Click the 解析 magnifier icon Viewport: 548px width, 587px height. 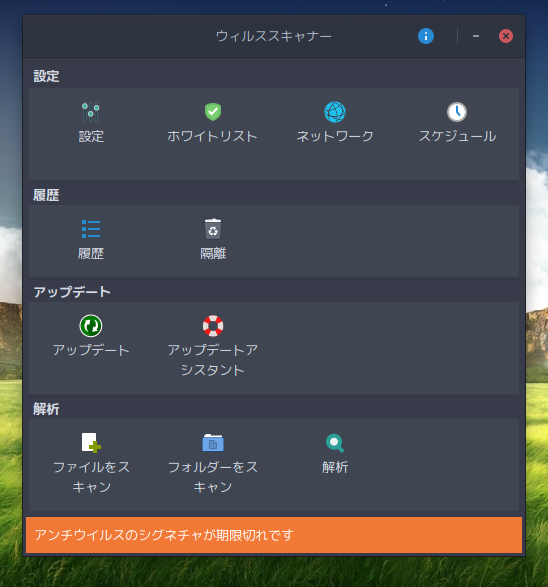click(x=335, y=443)
